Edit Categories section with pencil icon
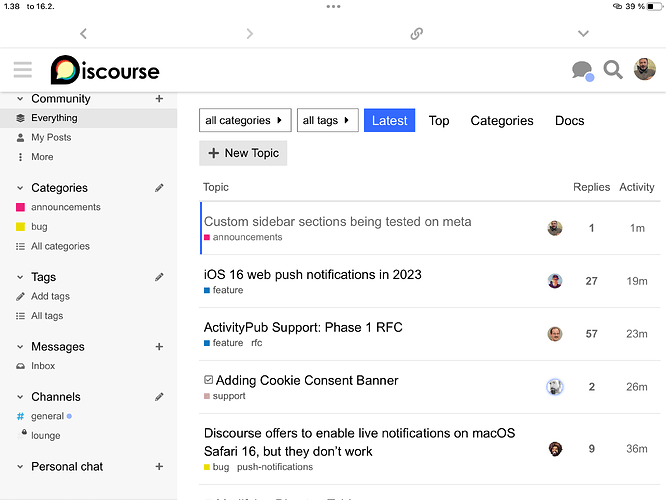 pos(159,188)
